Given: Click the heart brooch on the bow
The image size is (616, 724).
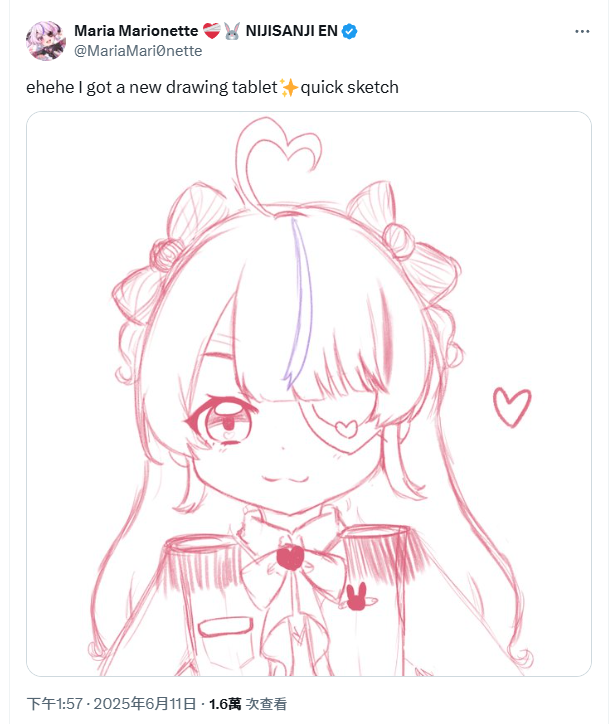Looking at the screenshot, I should [290, 558].
